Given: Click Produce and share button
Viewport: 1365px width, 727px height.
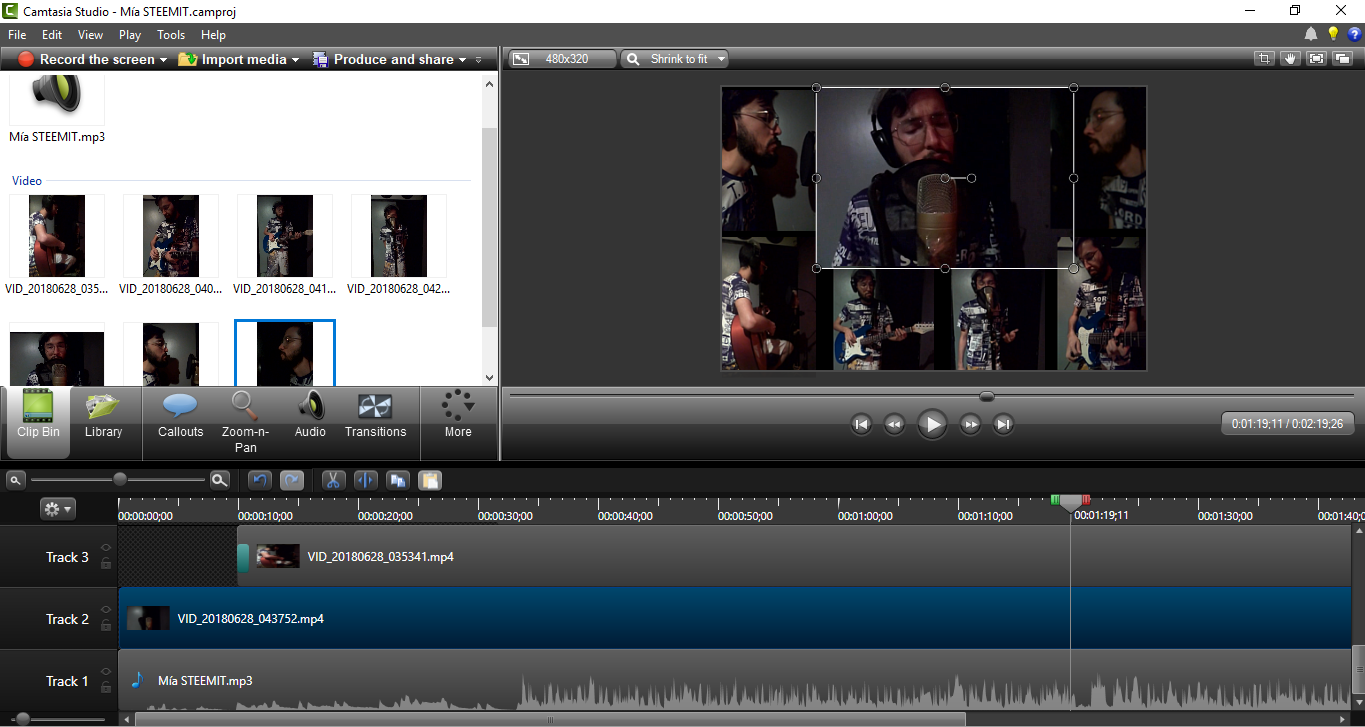Looking at the screenshot, I should click(x=384, y=60).
